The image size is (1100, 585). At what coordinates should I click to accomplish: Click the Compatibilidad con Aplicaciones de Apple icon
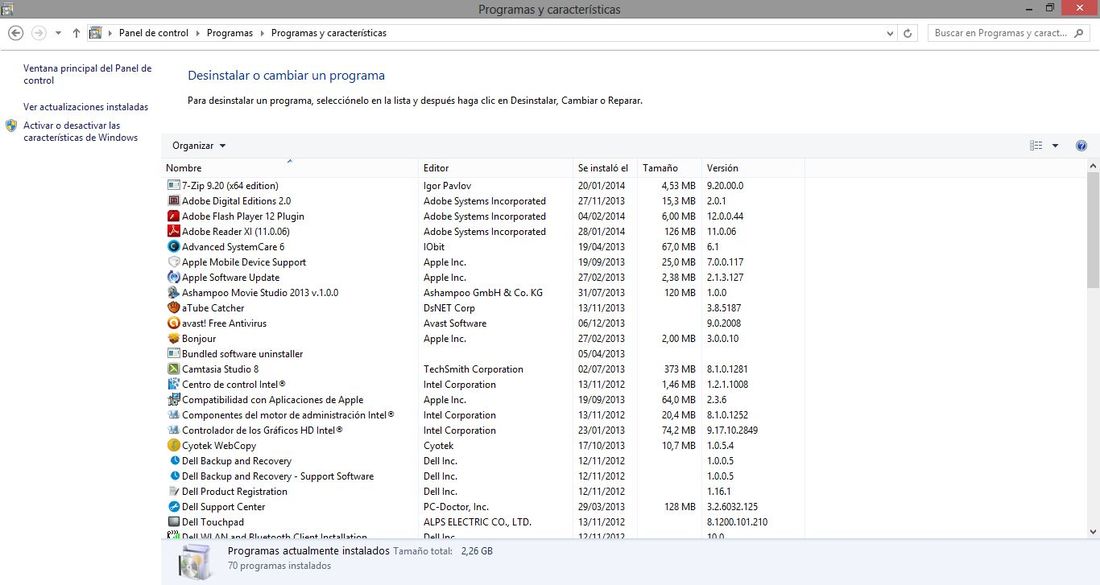pos(173,400)
